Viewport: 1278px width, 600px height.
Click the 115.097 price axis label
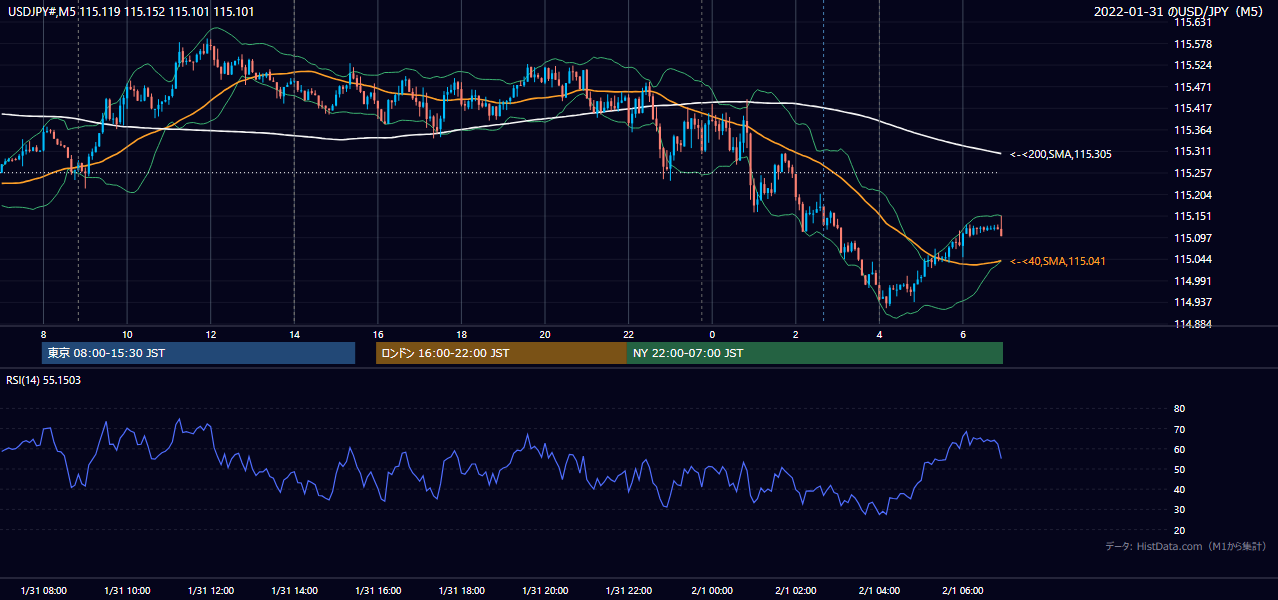pos(1192,238)
